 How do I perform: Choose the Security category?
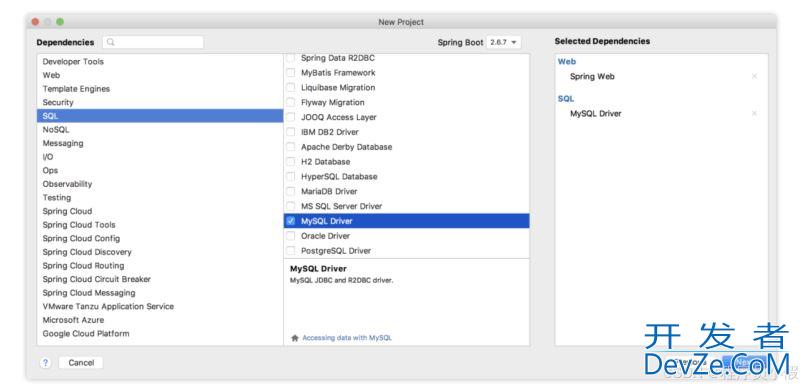[160, 102]
